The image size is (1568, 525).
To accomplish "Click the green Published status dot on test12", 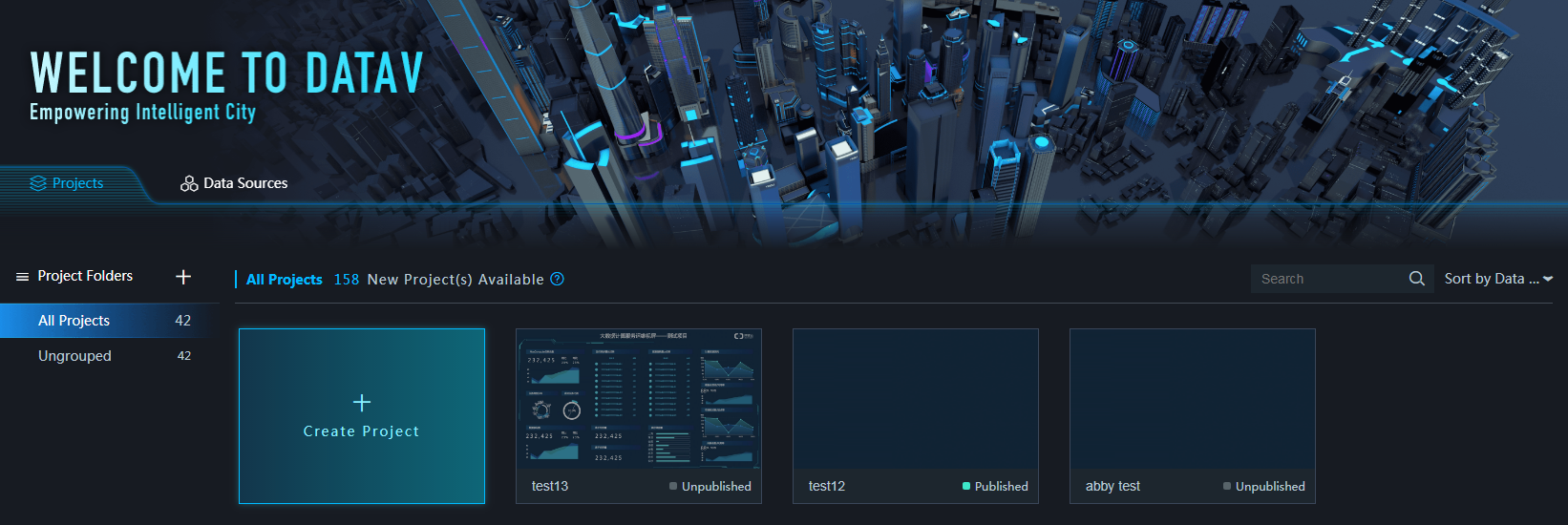I will (x=966, y=487).
